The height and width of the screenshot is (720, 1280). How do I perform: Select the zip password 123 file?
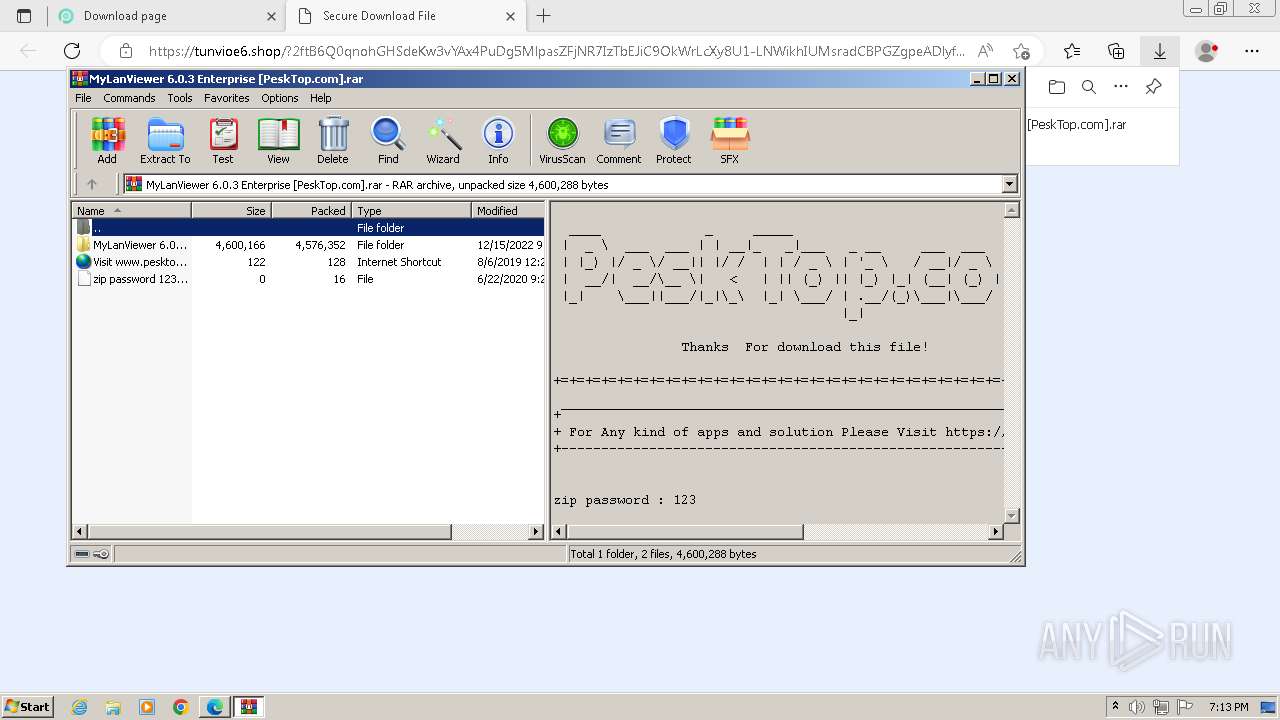[309, 279]
